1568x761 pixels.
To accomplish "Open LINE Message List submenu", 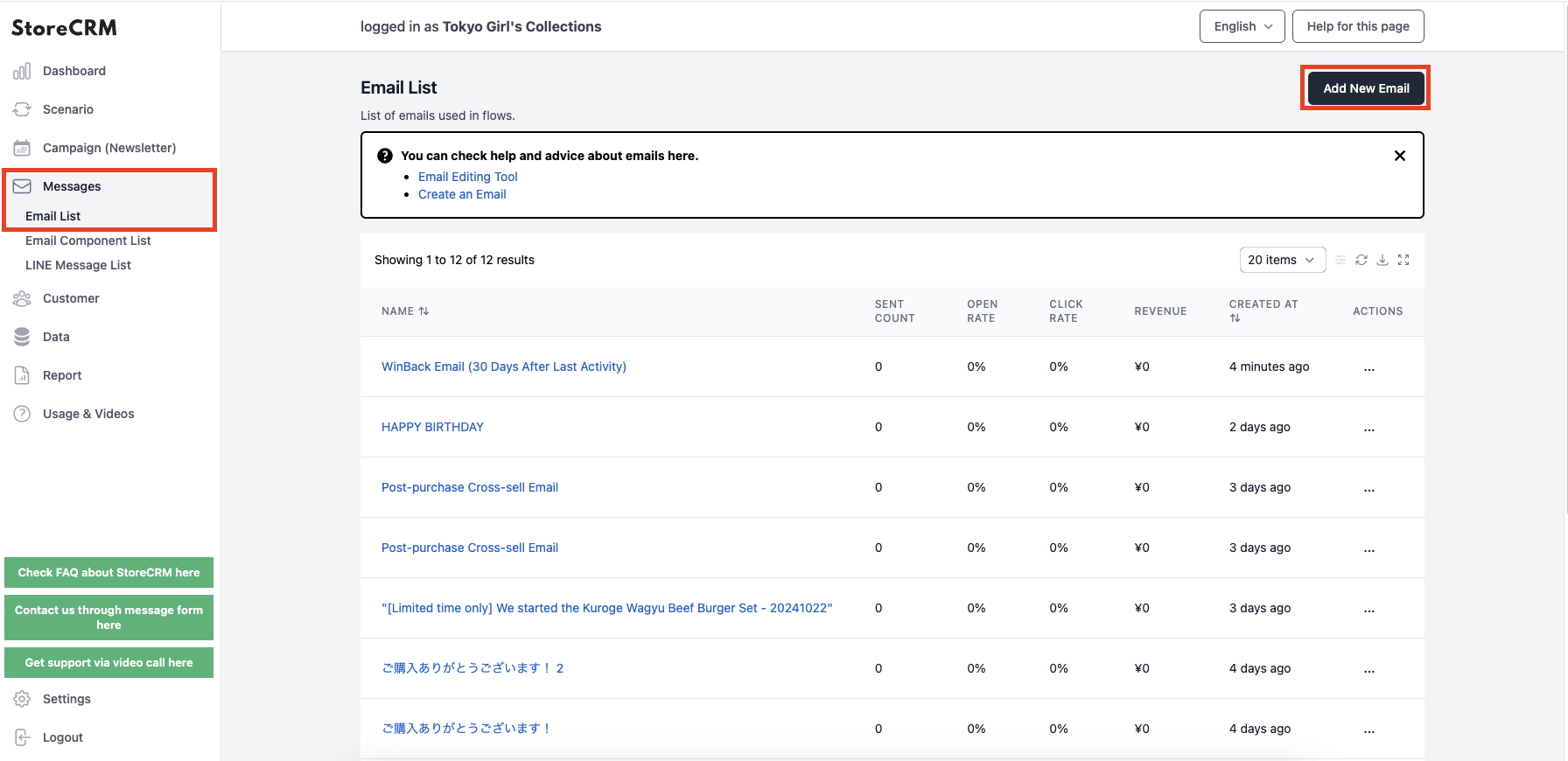I will coord(78,265).
